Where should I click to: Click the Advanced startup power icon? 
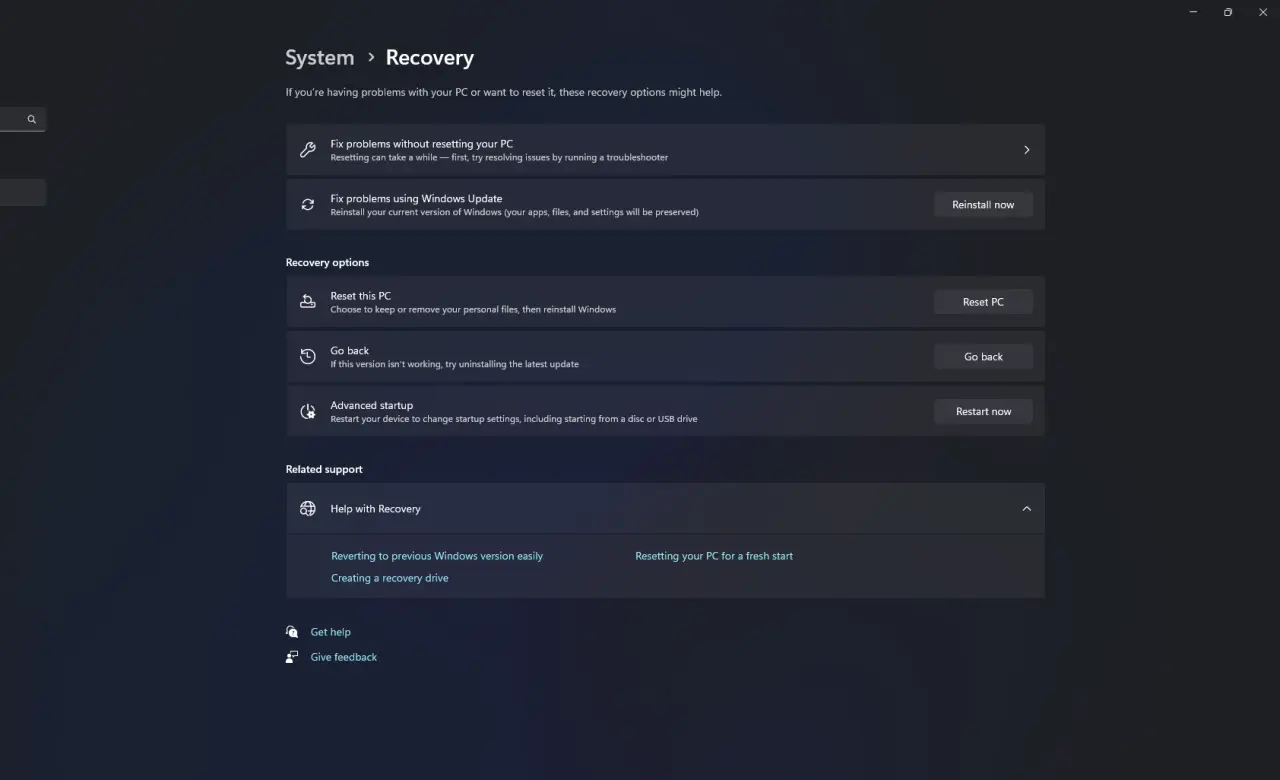tap(308, 411)
